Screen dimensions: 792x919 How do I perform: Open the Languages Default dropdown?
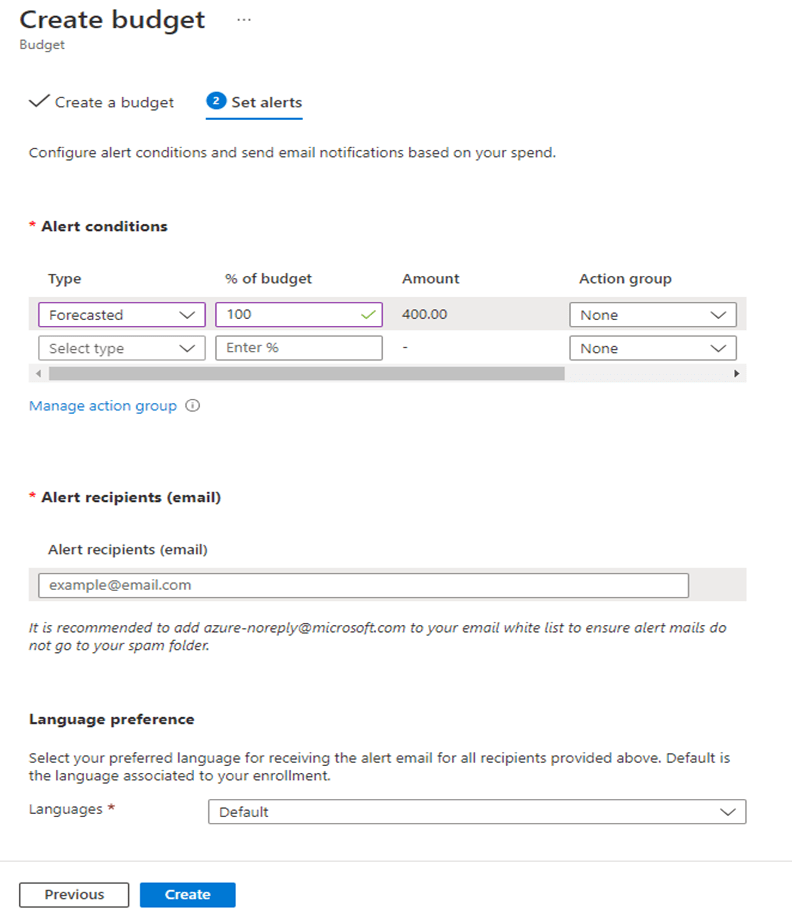point(476,812)
